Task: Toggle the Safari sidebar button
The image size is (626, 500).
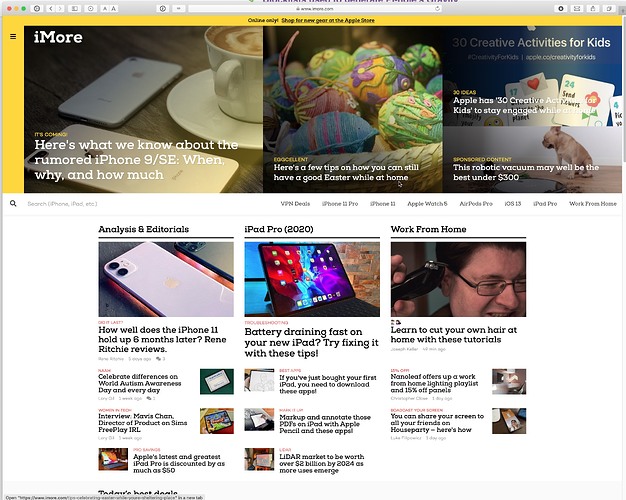Action: [x=75, y=8]
